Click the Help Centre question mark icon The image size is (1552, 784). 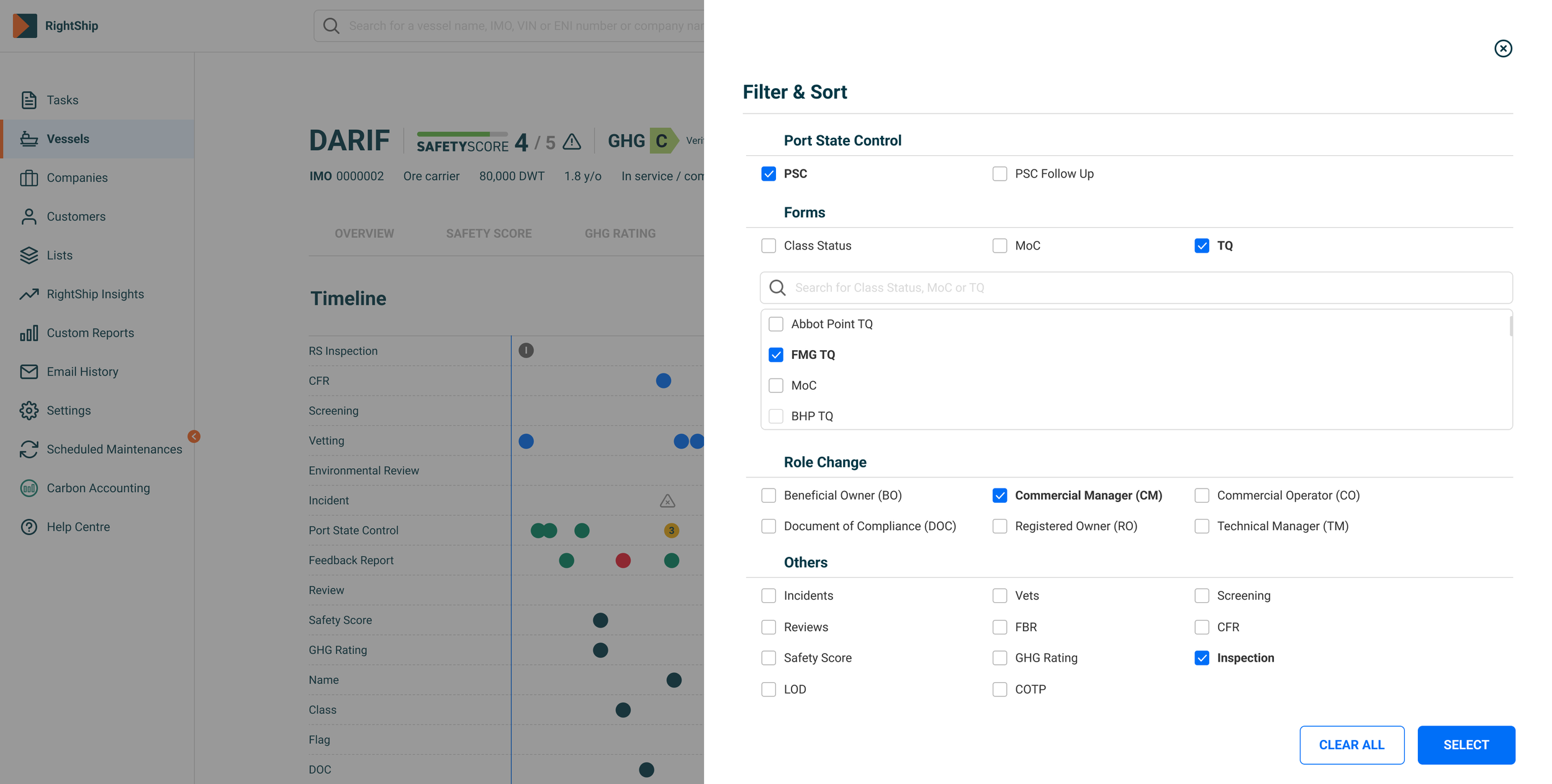pos(29,527)
